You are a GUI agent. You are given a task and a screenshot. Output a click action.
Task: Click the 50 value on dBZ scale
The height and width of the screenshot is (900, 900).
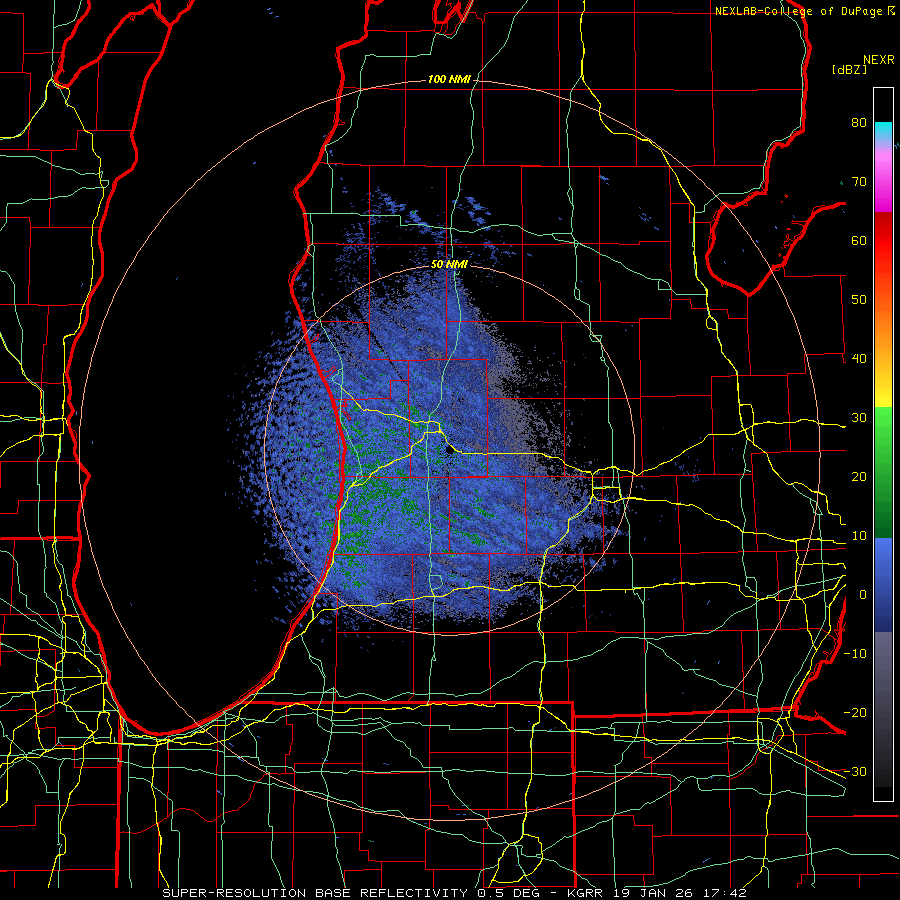859,300
